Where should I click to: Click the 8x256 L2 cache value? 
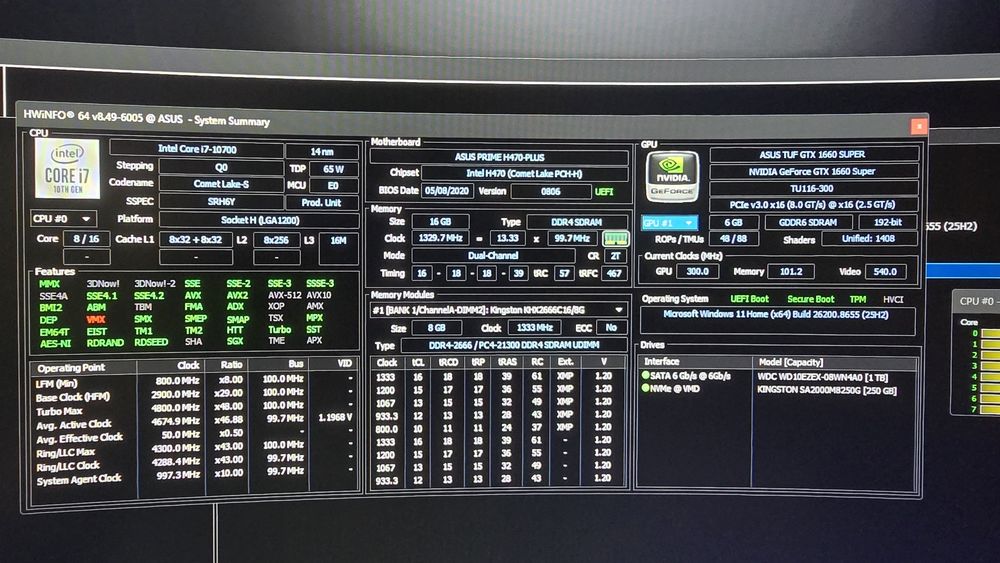276,240
